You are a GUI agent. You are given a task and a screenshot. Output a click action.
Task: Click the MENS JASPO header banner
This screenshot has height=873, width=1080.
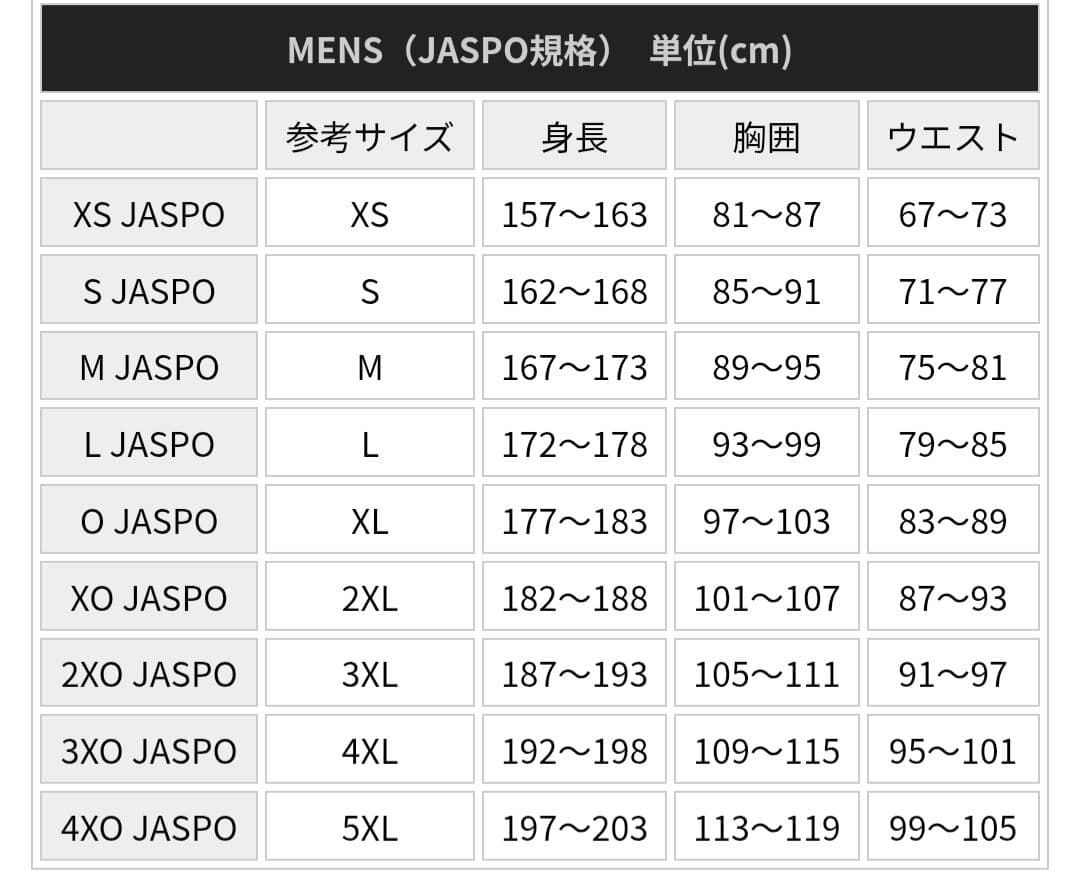[x=539, y=48]
